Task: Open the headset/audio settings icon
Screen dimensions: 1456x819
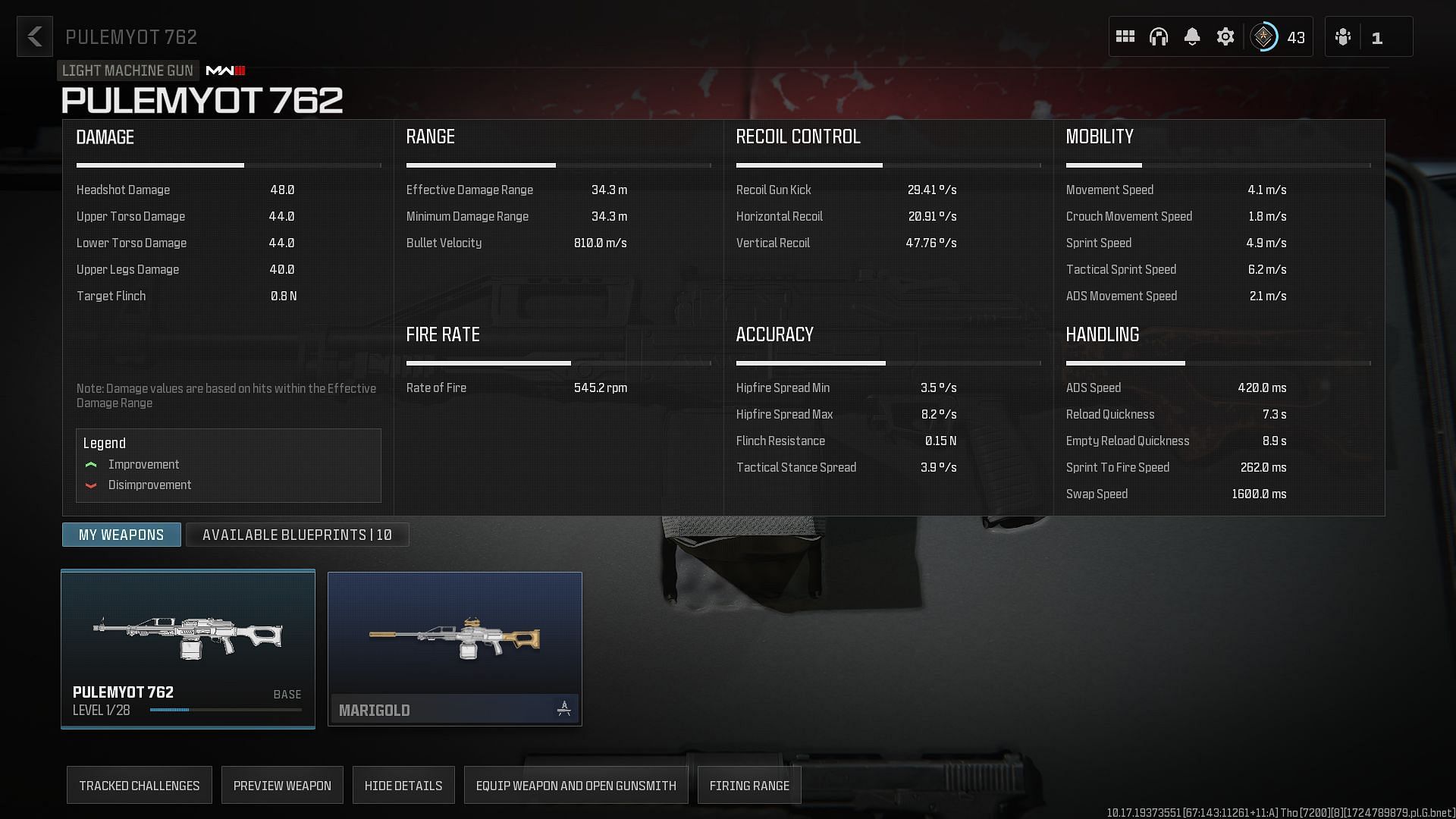Action: click(1159, 37)
